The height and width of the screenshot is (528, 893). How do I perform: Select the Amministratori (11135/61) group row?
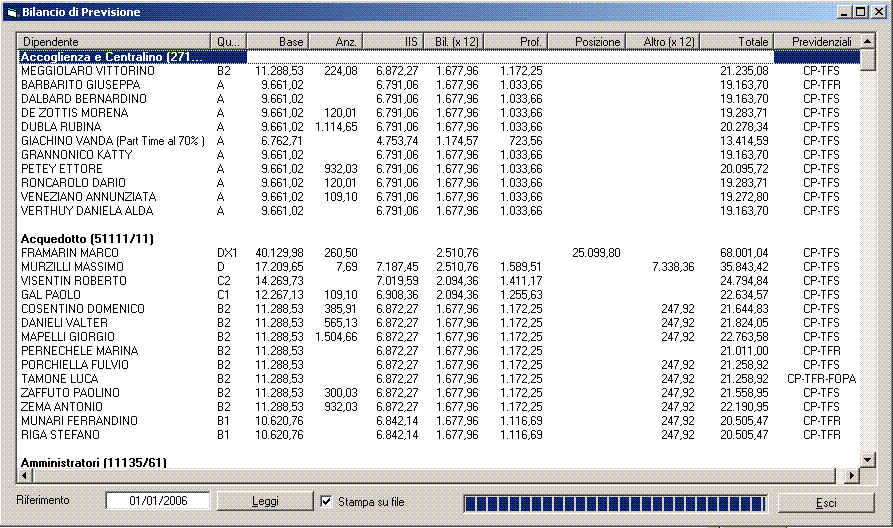pyautogui.click(x=93, y=462)
